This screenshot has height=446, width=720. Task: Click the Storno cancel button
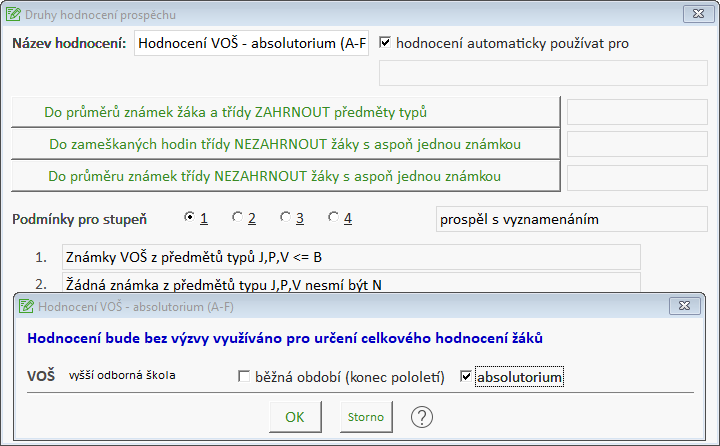[x=364, y=416]
